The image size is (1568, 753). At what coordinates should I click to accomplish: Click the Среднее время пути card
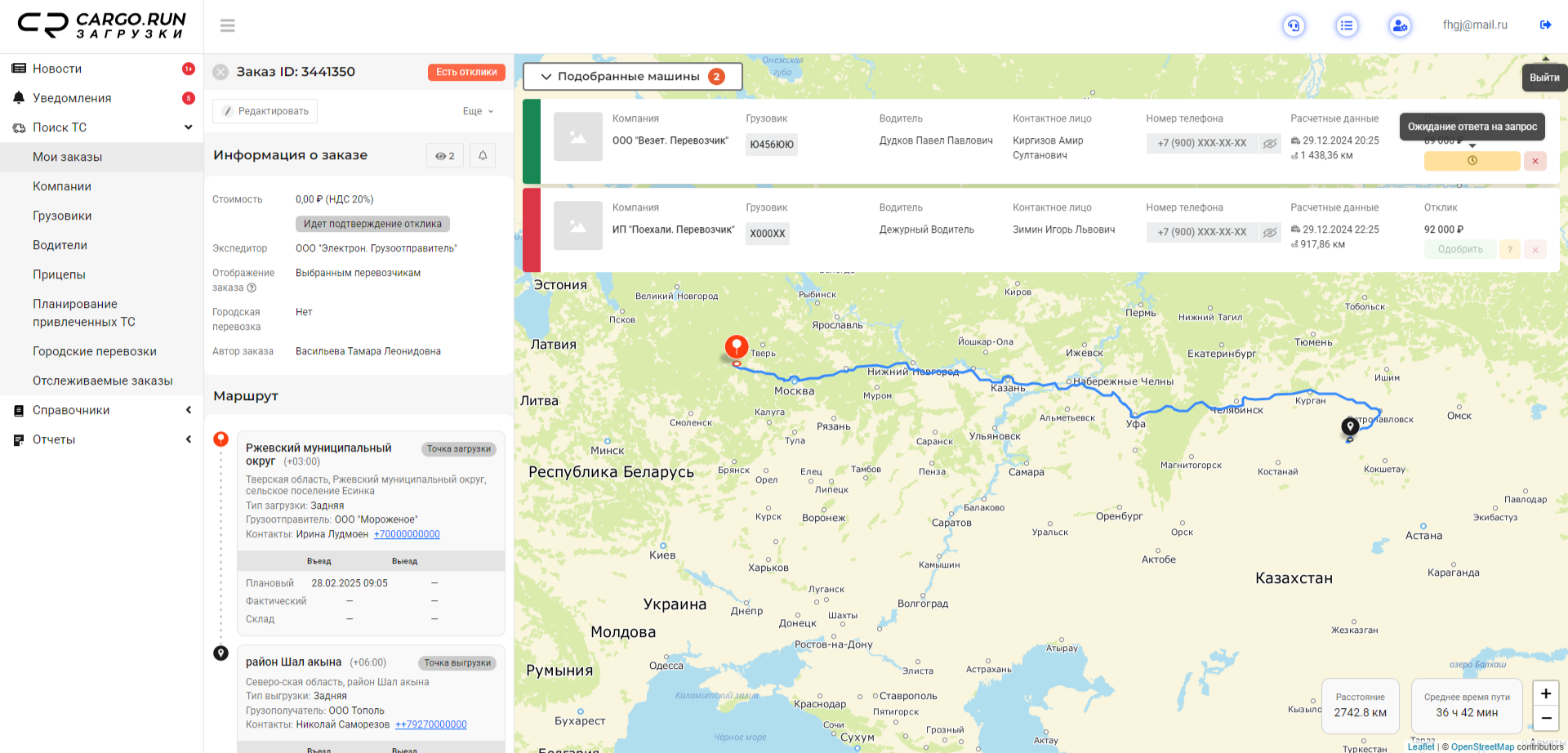point(1467,706)
